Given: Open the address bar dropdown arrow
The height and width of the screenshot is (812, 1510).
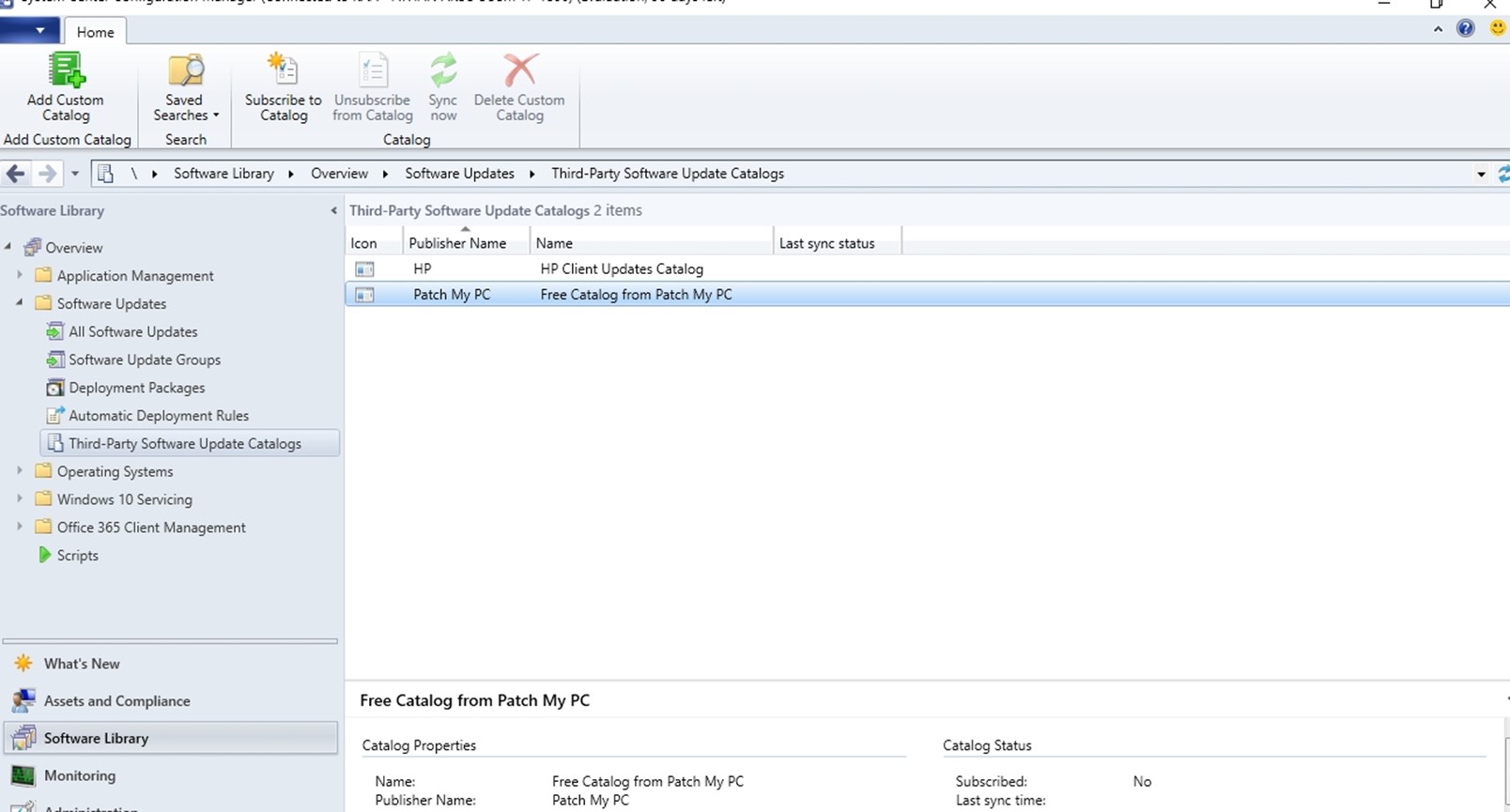Looking at the screenshot, I should point(1481,175).
